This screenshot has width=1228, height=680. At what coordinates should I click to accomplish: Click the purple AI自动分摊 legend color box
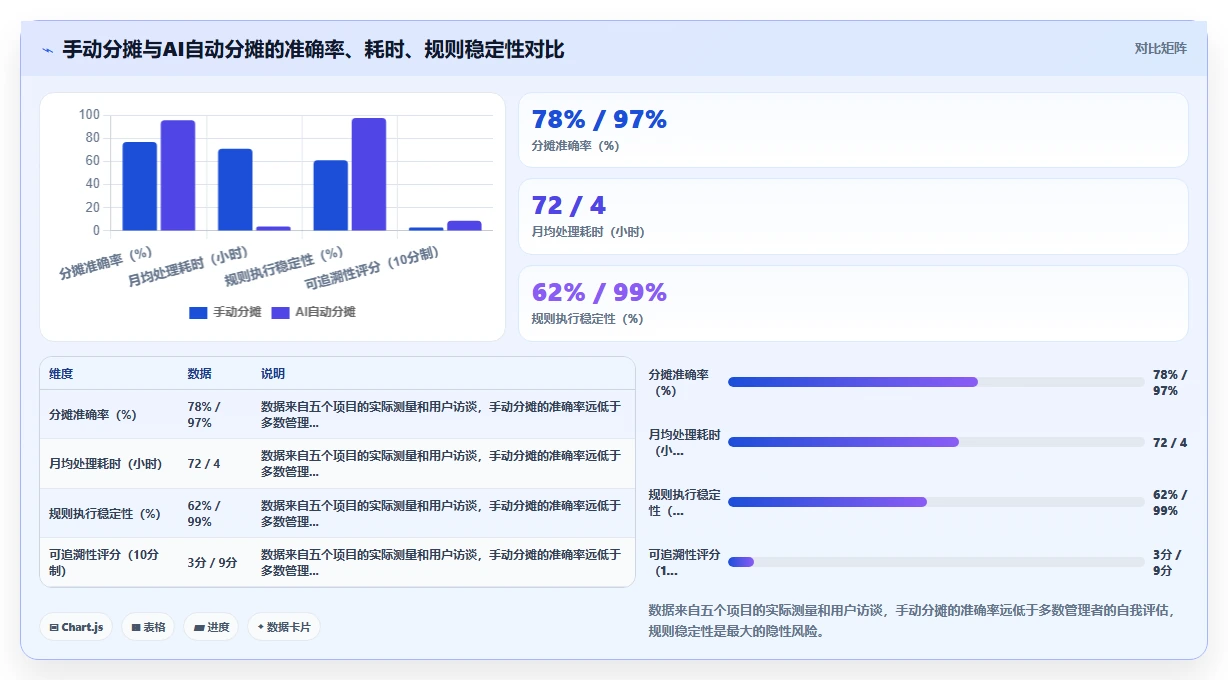(x=281, y=312)
